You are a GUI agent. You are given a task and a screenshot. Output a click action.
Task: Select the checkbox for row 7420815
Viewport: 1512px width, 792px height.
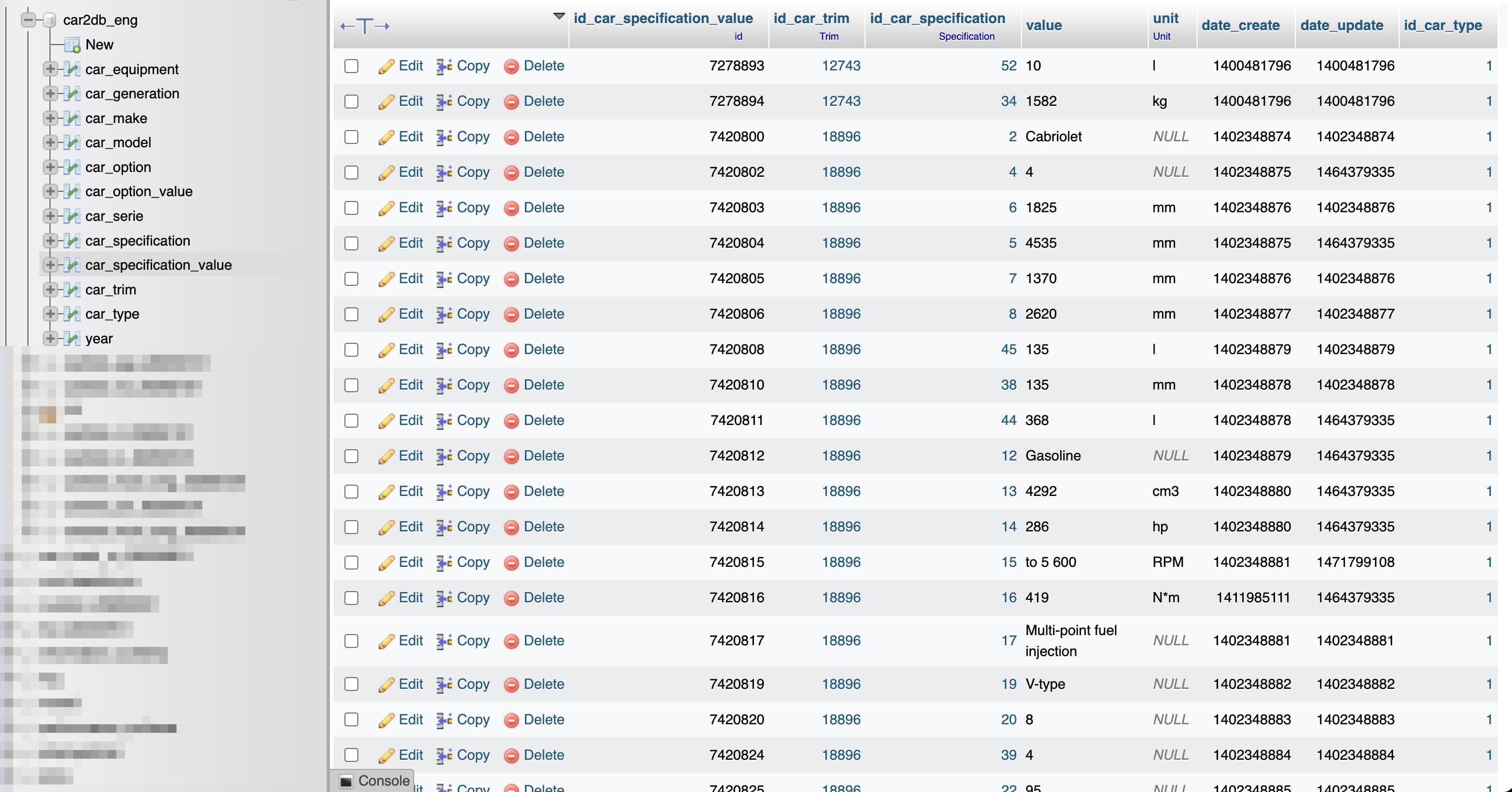[351, 563]
